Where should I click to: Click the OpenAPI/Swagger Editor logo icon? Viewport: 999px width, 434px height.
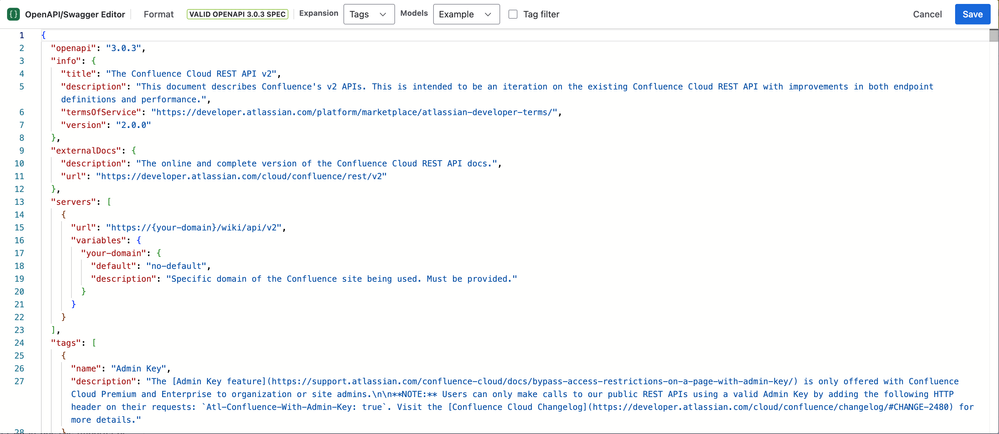pos(13,14)
